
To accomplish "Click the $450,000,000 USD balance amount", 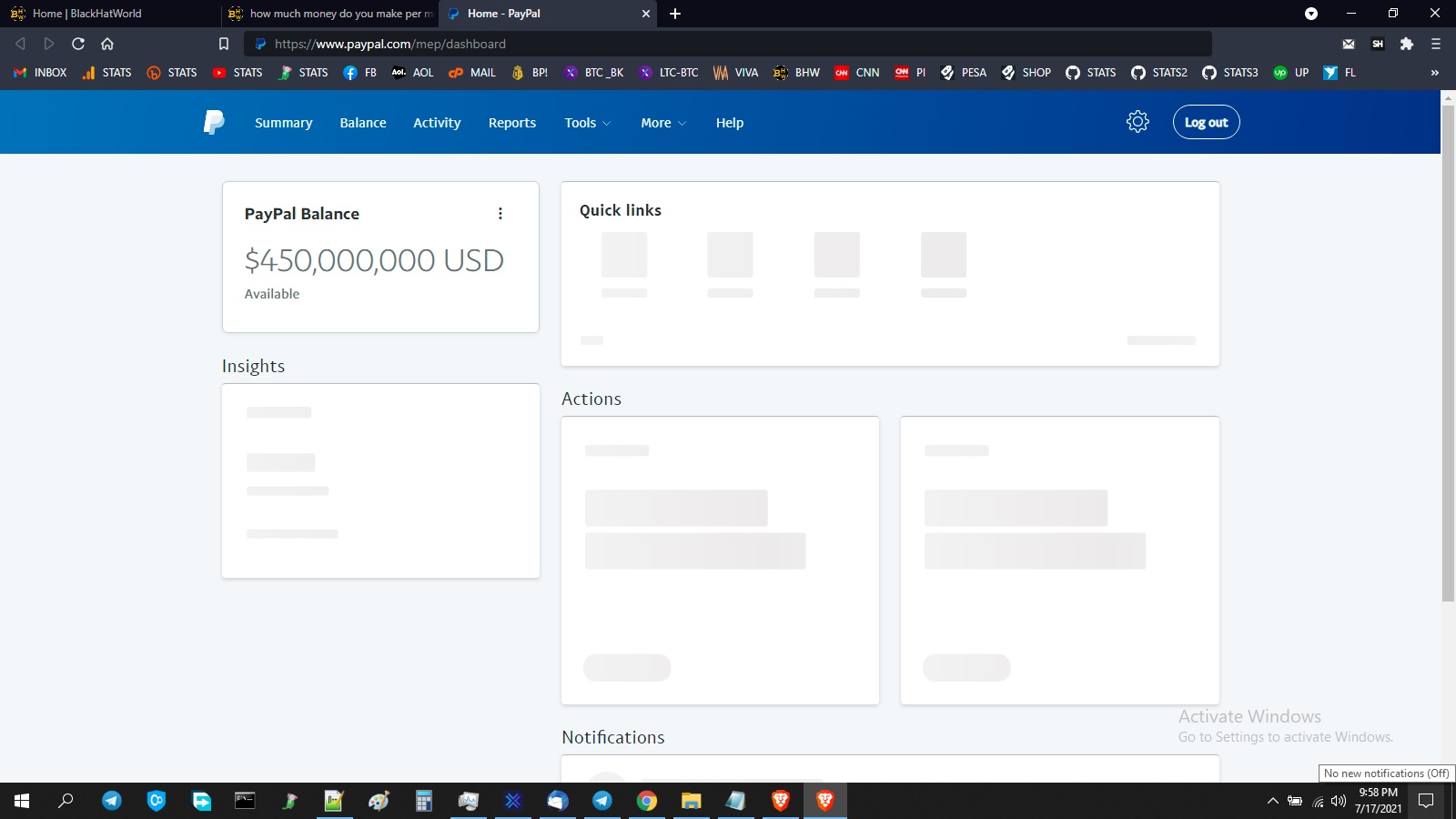I will pos(374,260).
